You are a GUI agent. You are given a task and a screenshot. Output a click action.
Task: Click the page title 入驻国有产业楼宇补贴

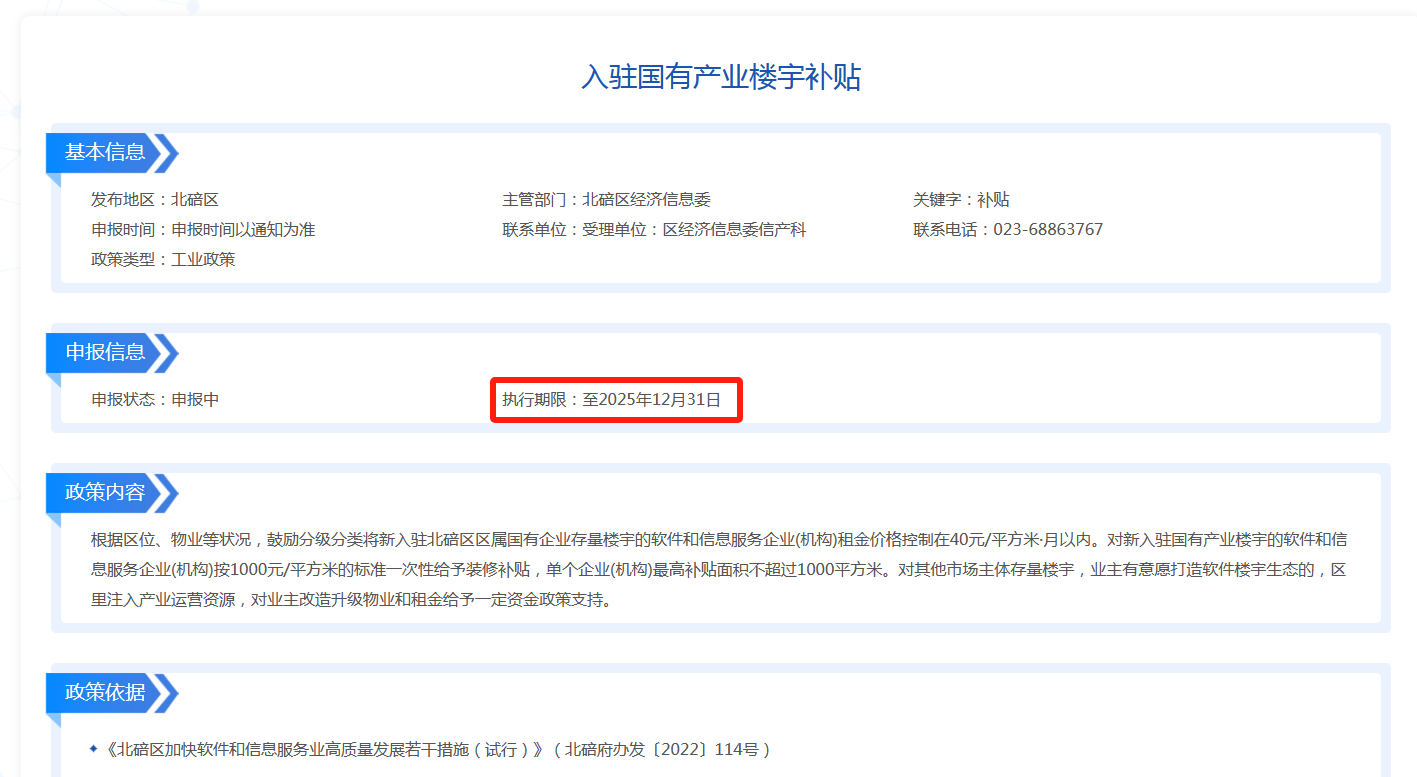pyautogui.click(x=720, y=77)
